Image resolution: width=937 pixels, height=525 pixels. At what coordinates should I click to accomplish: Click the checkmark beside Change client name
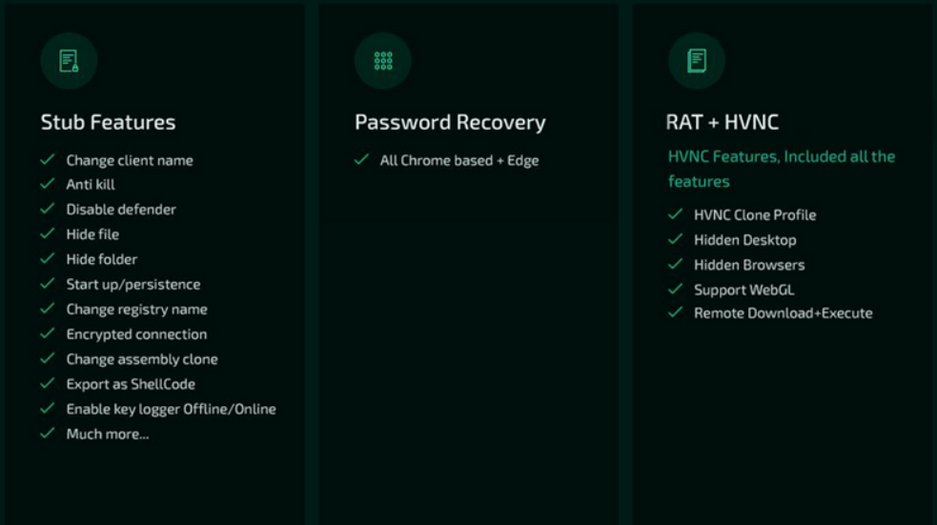click(x=47, y=160)
